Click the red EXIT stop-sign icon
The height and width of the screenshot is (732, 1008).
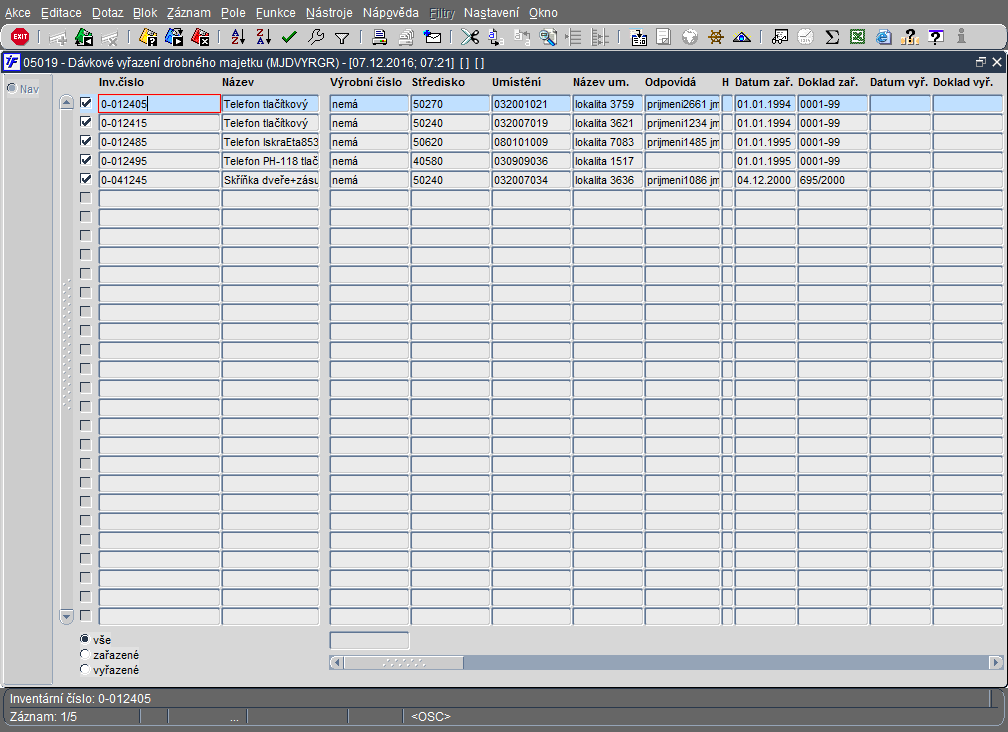tap(20, 37)
